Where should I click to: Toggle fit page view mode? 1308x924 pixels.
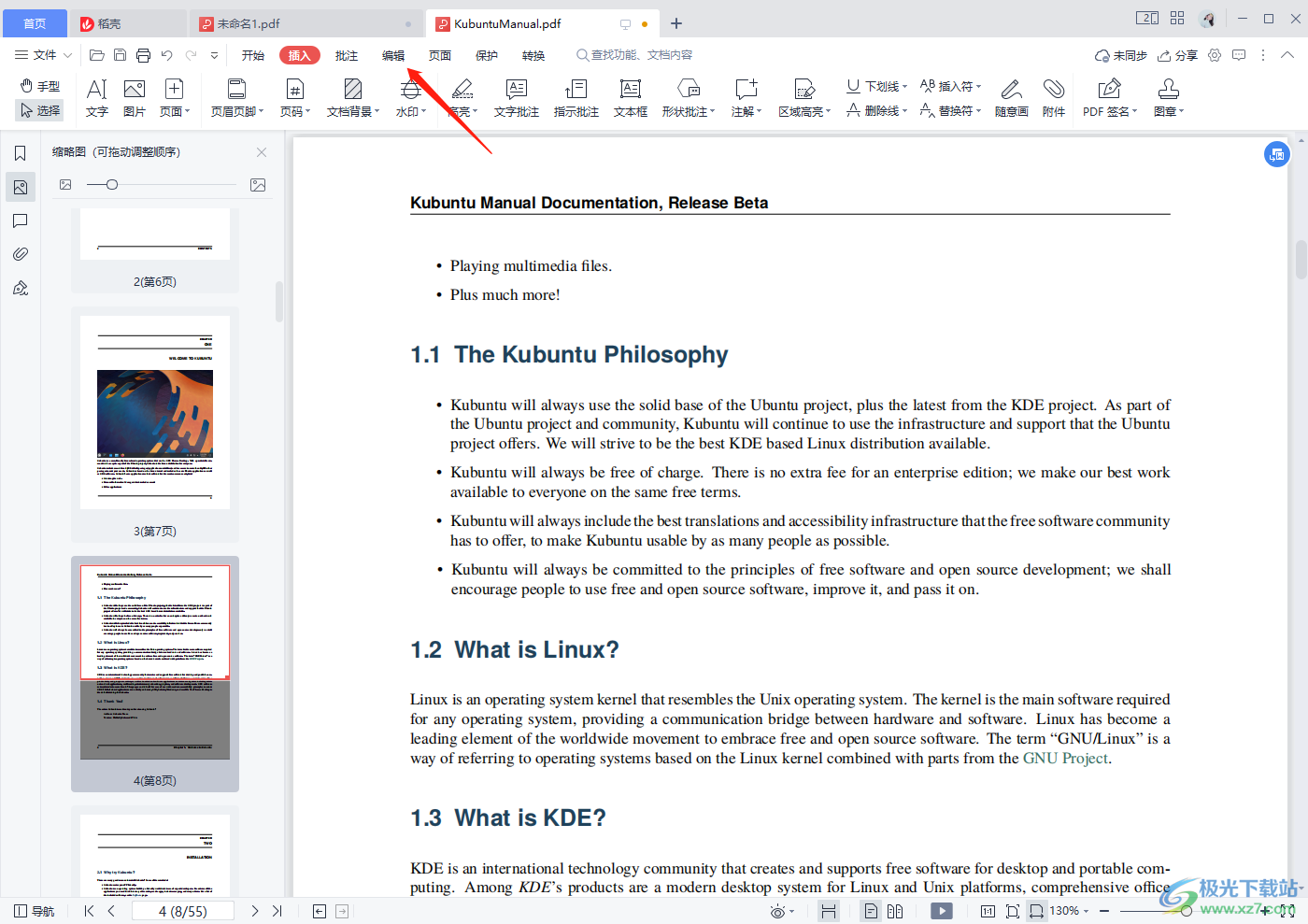coord(1013,911)
